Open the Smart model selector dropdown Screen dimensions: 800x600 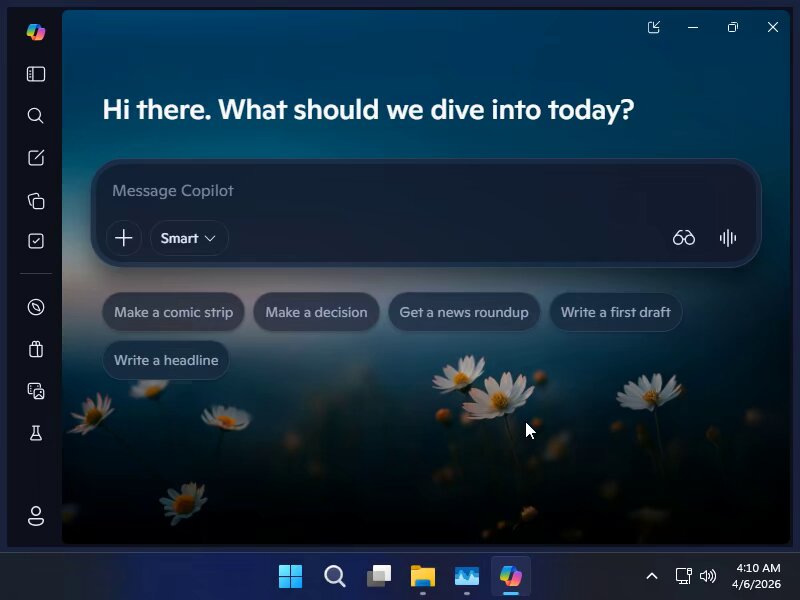tap(188, 238)
